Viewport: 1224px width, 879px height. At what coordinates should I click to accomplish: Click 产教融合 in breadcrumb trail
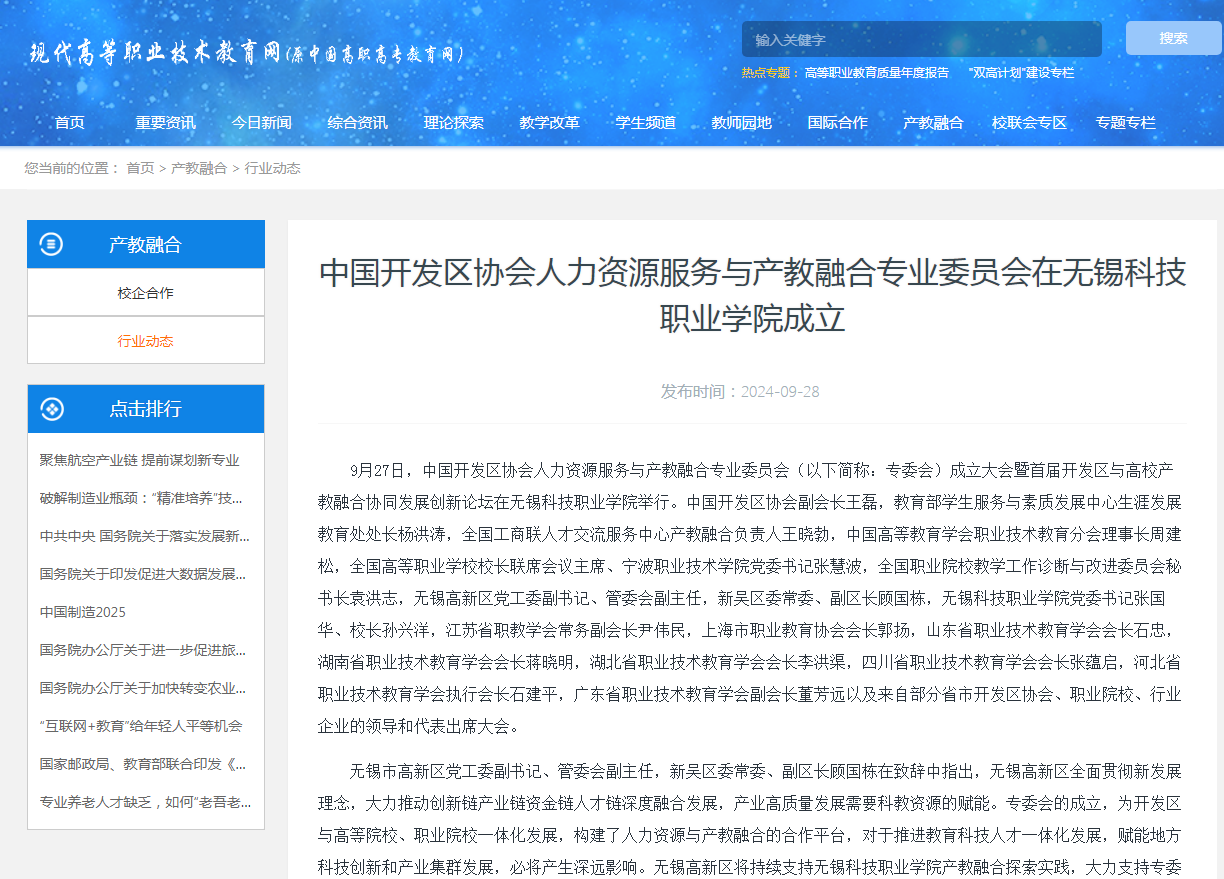[199, 168]
